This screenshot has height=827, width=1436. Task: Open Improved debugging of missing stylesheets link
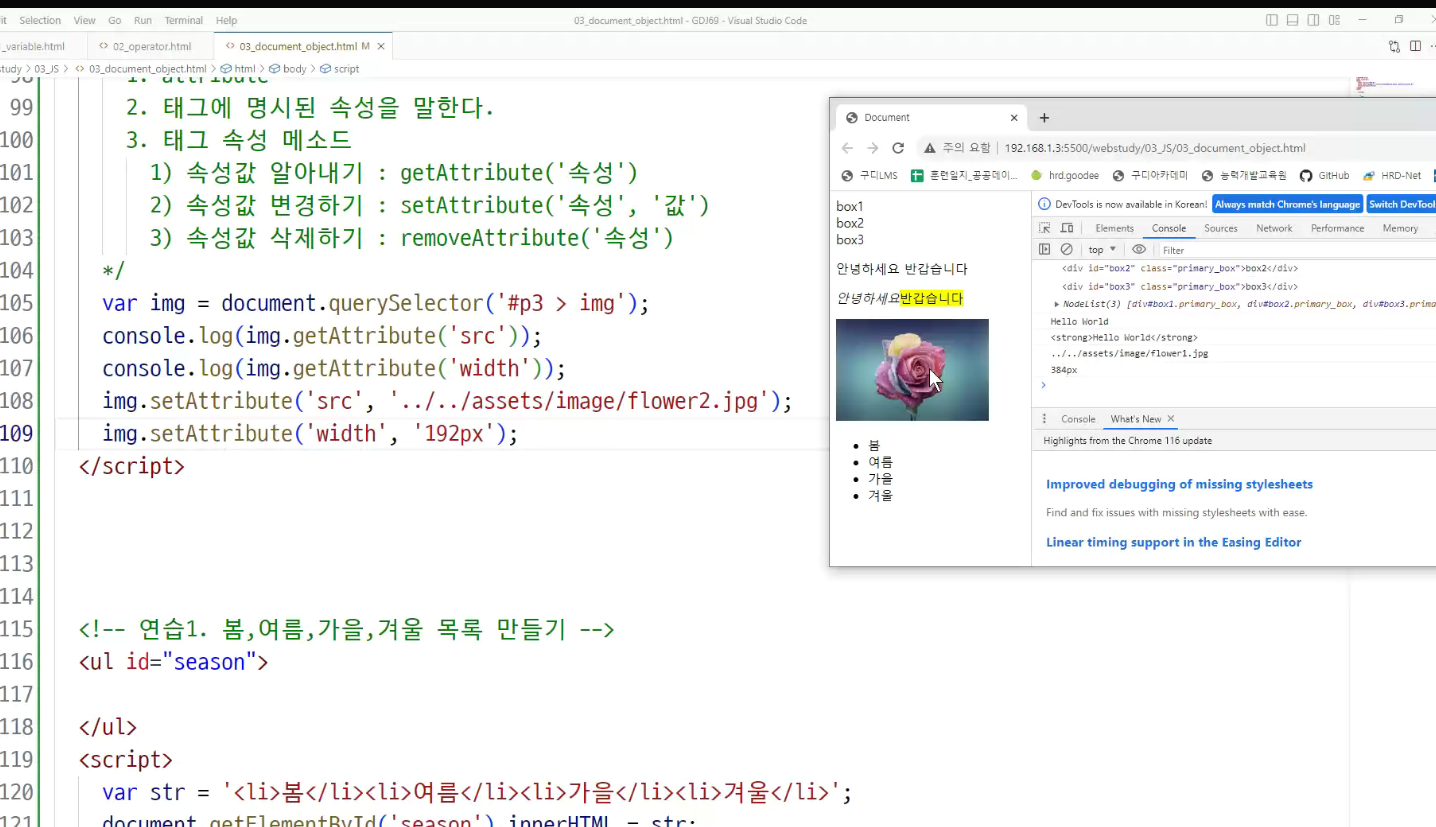1179,484
